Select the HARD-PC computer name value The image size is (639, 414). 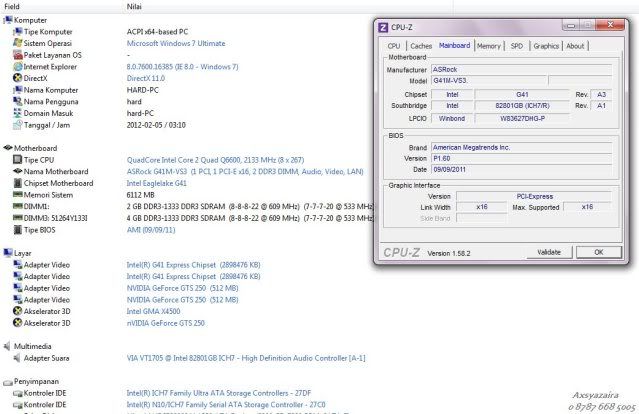click(143, 90)
